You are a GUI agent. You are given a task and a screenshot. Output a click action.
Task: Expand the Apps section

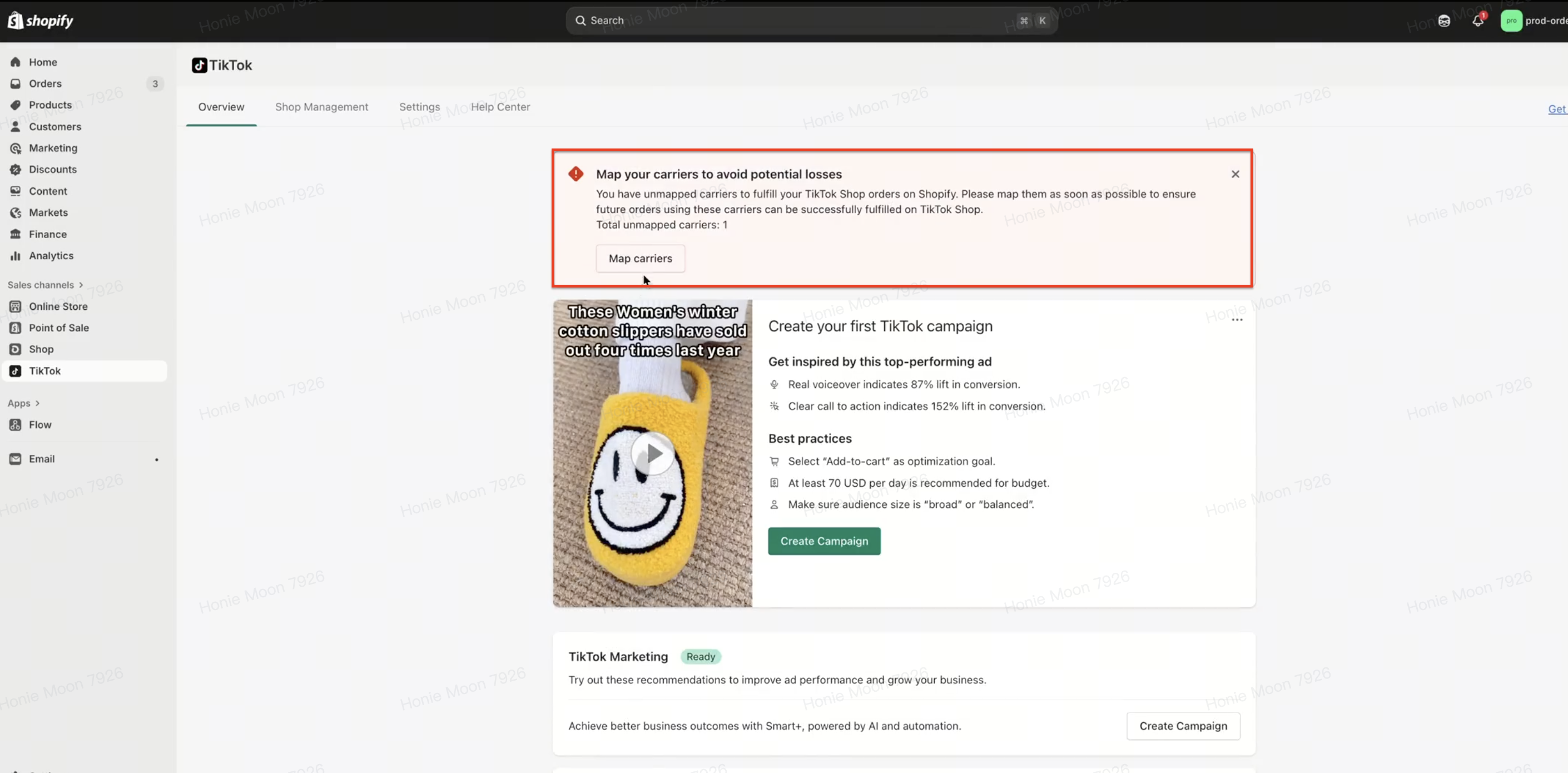pos(24,403)
